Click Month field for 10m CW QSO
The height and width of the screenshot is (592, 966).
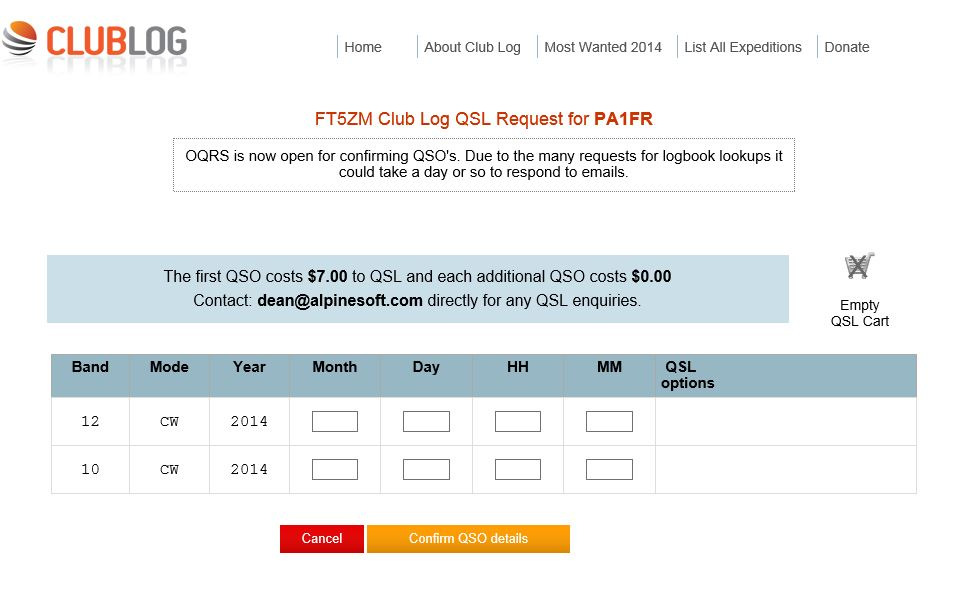coord(335,470)
